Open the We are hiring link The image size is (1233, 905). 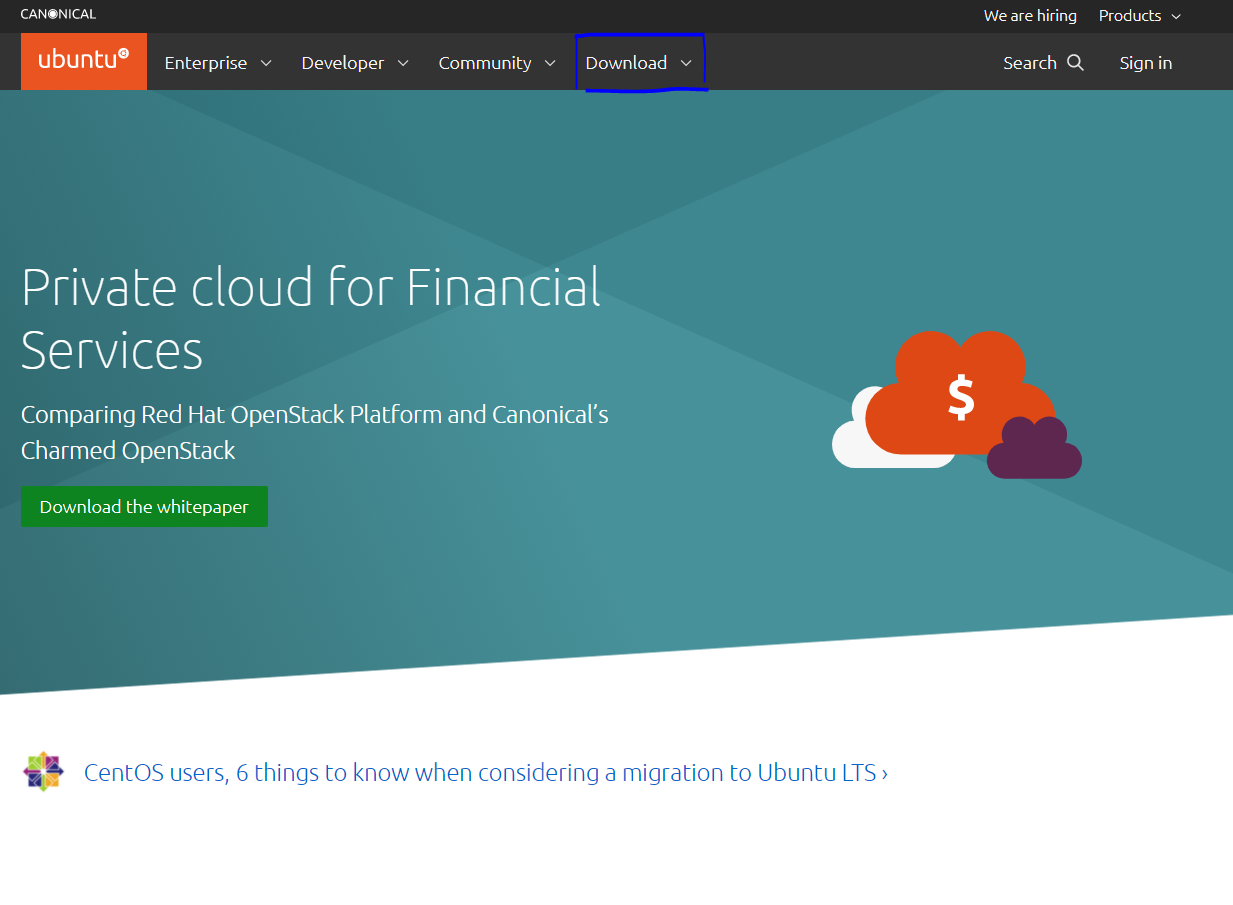click(x=1030, y=15)
